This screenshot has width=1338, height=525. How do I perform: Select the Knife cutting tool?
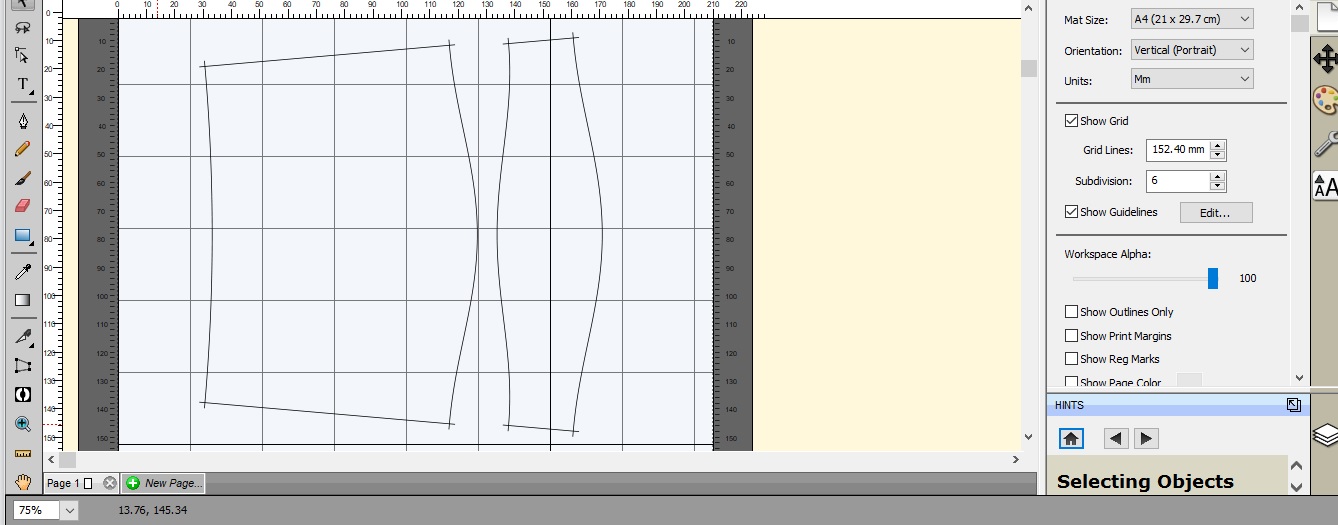pyautogui.click(x=22, y=336)
